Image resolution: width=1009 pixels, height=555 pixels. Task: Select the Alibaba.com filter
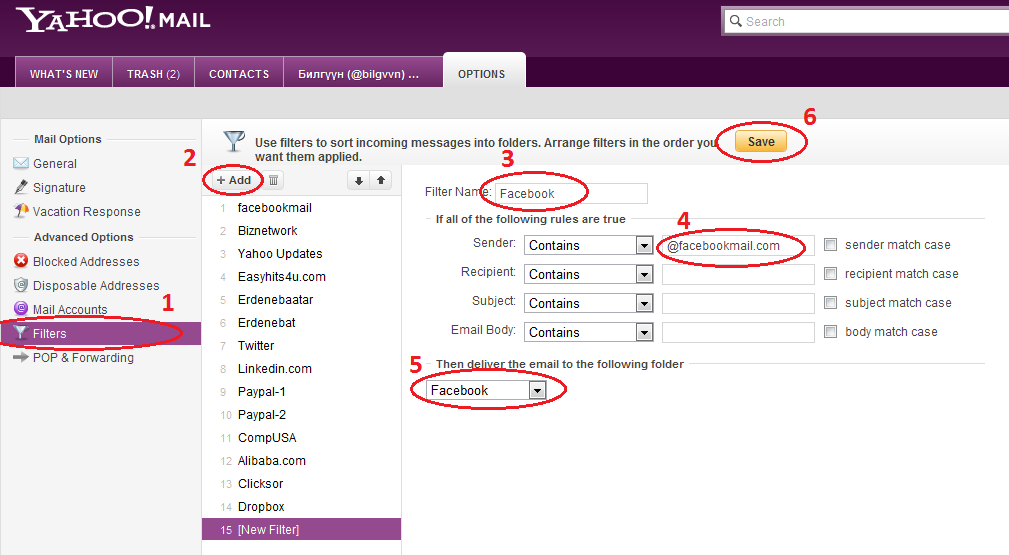(301, 461)
